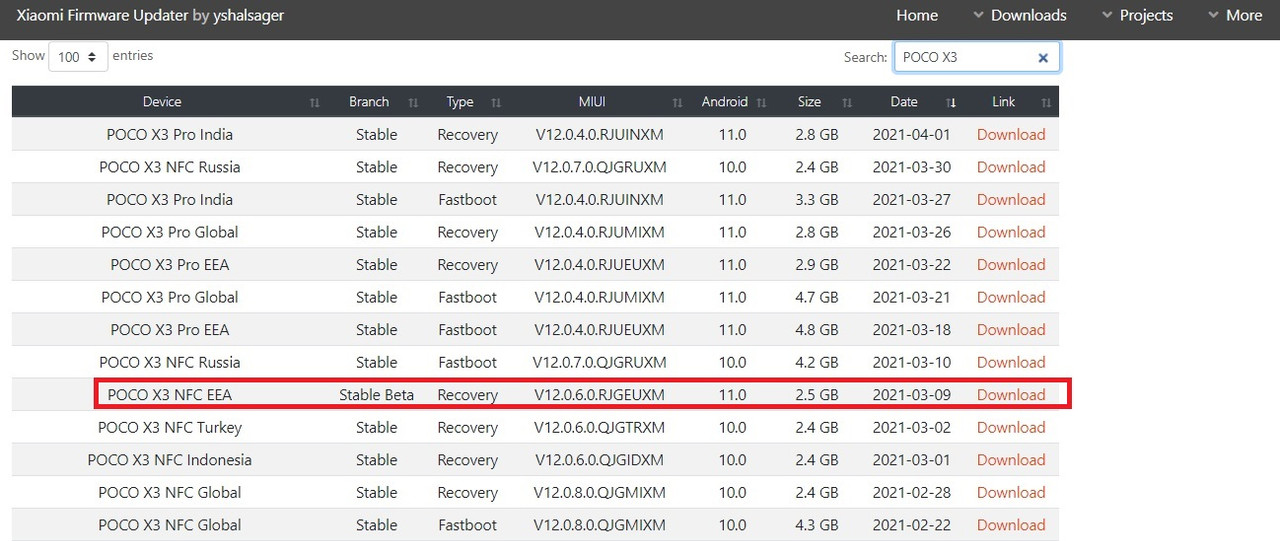Download POCO X3 Pro EEA Fastboot 2021-03-18

pyautogui.click(x=1011, y=329)
